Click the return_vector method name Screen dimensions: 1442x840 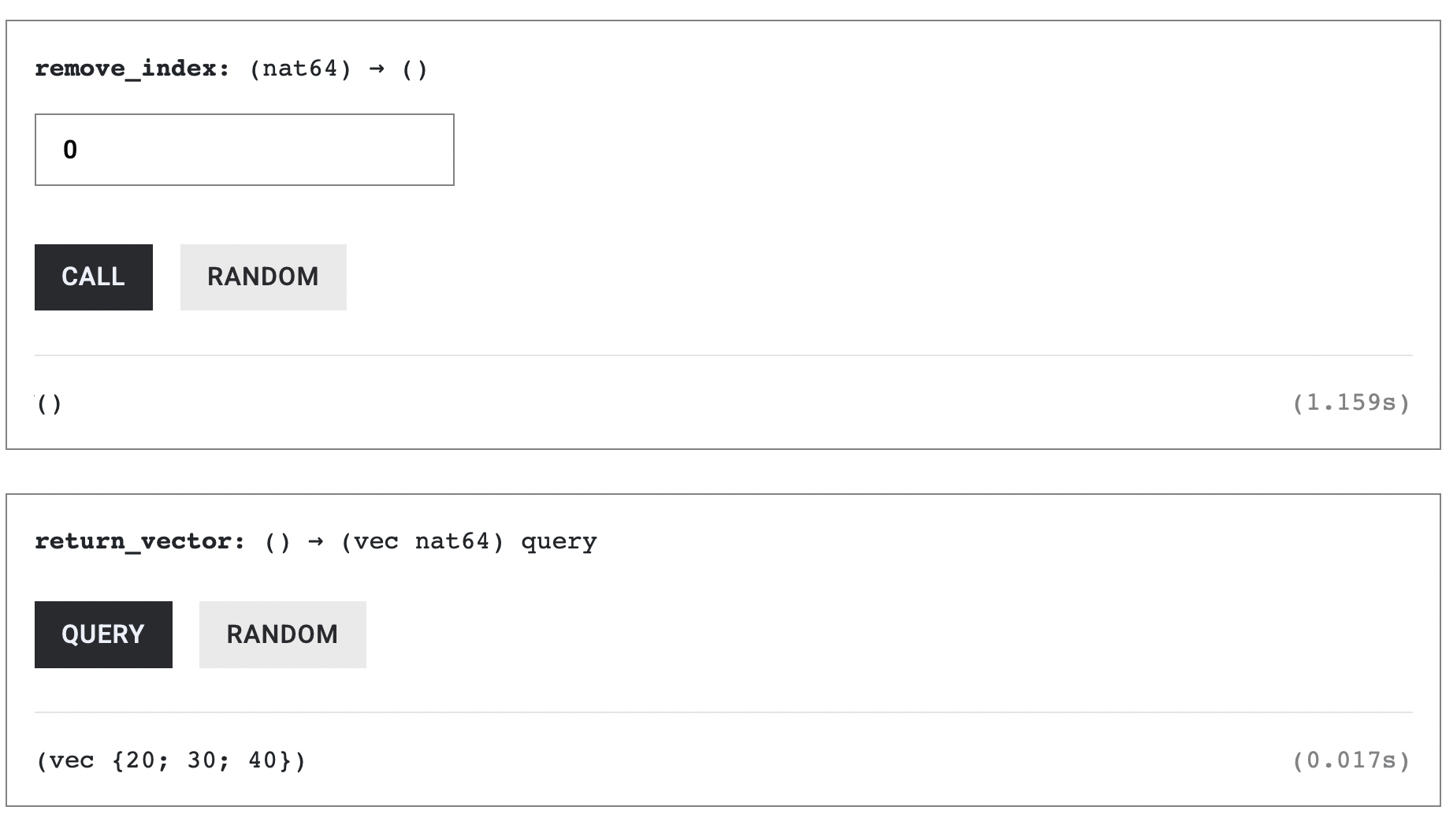click(134, 541)
